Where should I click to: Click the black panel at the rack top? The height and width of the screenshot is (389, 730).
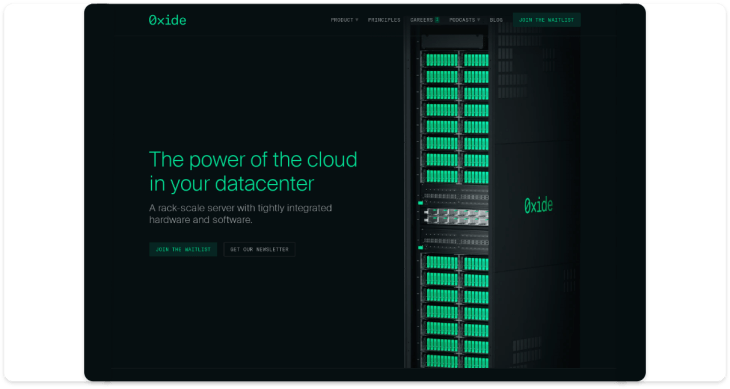452,41
